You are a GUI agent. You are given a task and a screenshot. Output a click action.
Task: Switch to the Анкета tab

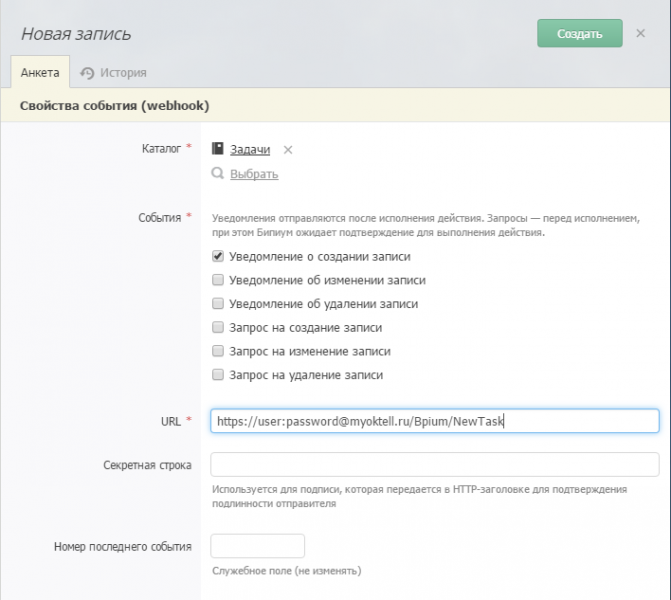[40, 72]
